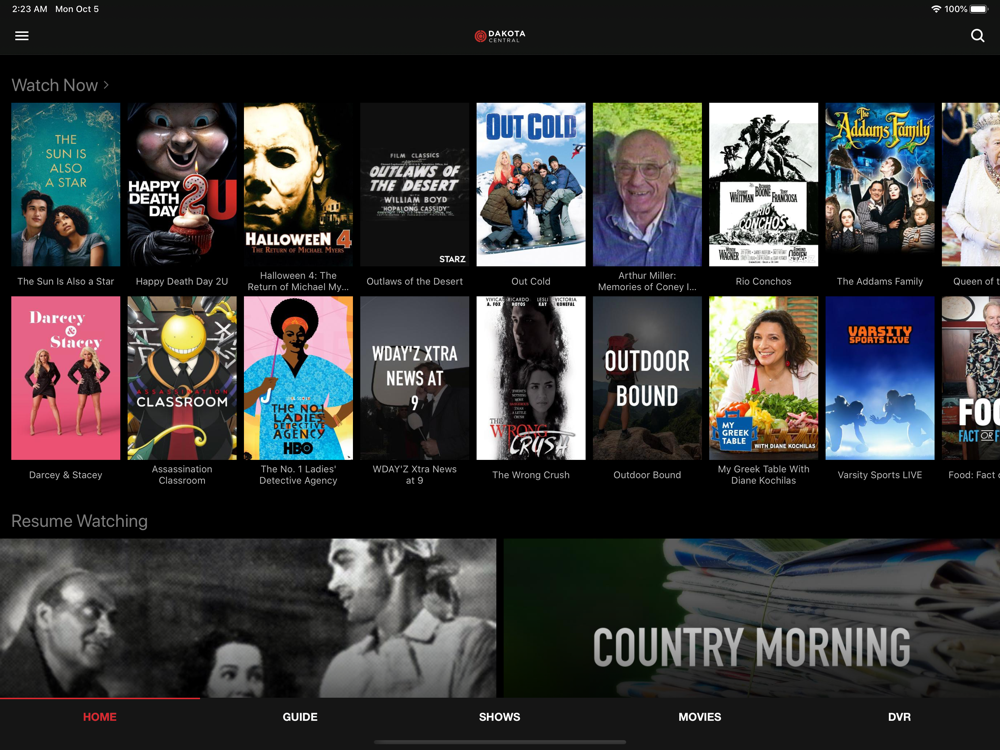Image resolution: width=1000 pixels, height=750 pixels.
Task: Open the Darcey & Stacey poster
Action: [66, 378]
